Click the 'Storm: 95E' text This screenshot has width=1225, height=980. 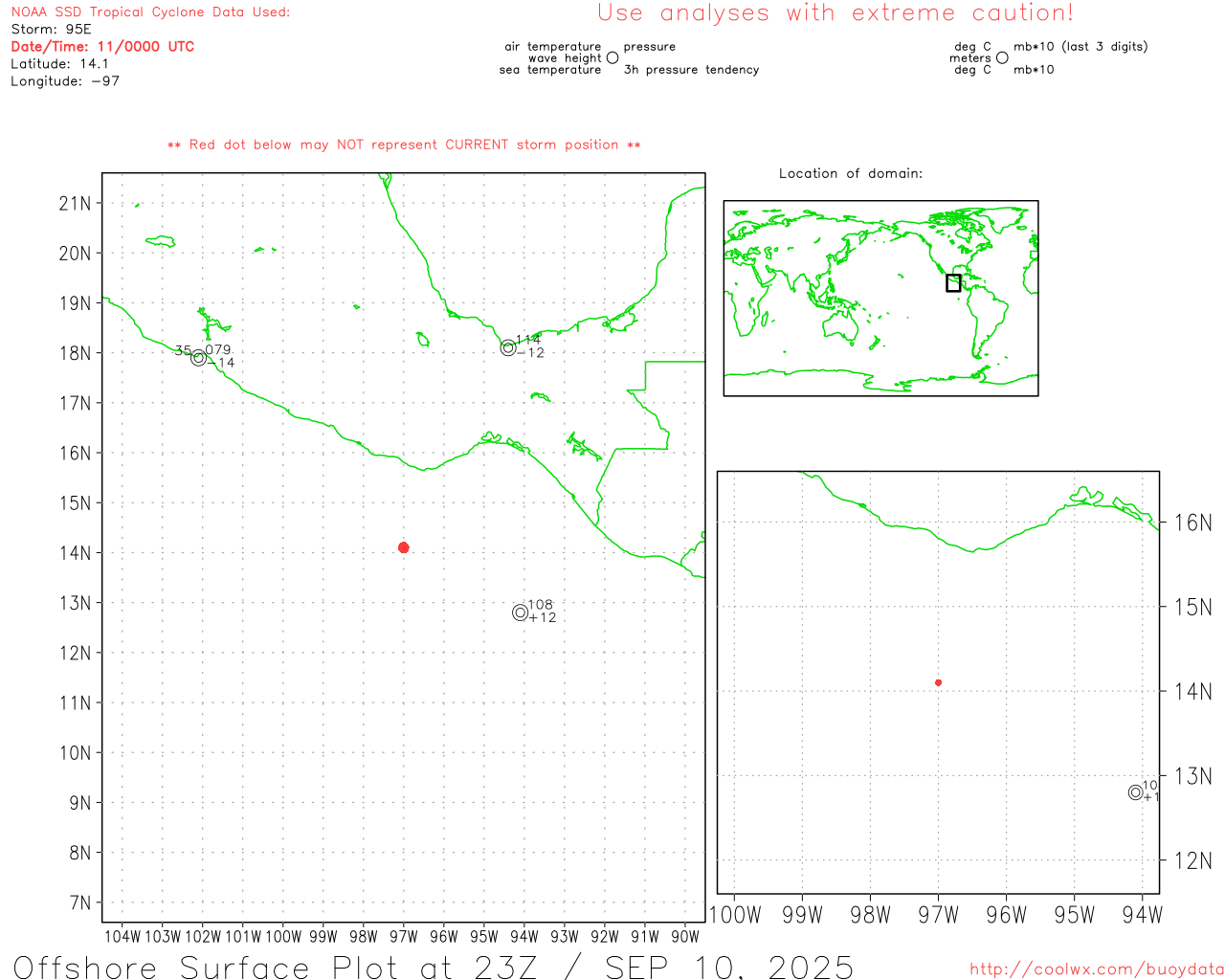[51, 30]
